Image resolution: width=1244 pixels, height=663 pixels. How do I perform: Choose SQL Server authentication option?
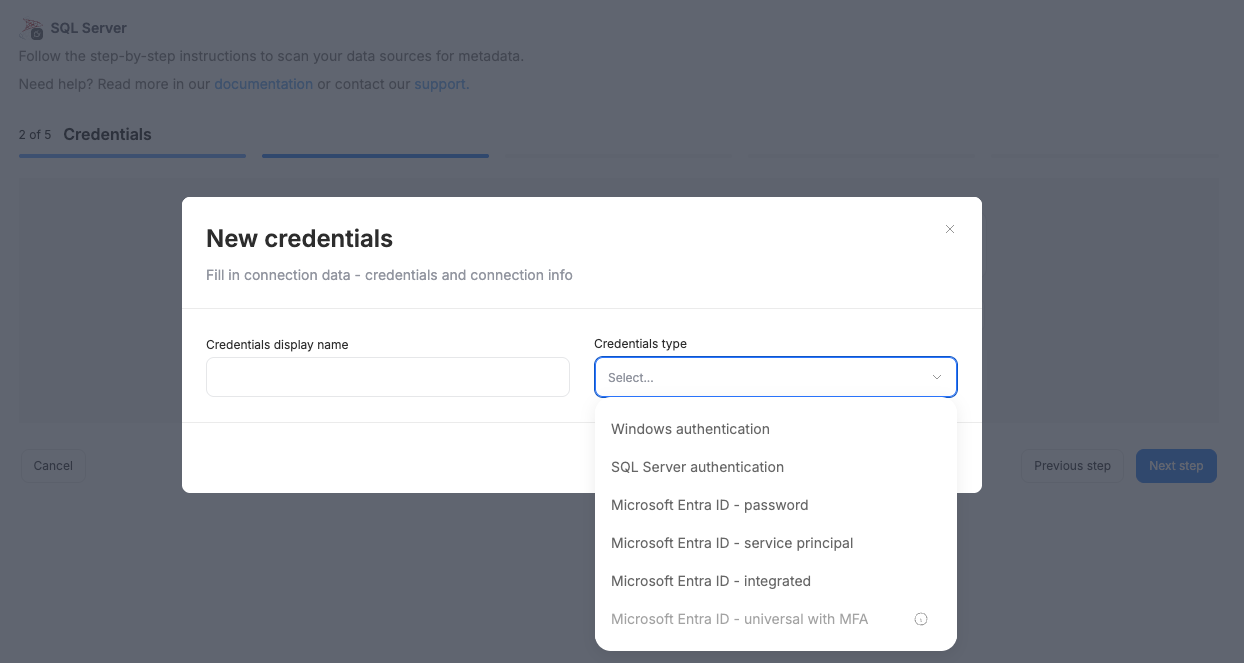coord(776,467)
